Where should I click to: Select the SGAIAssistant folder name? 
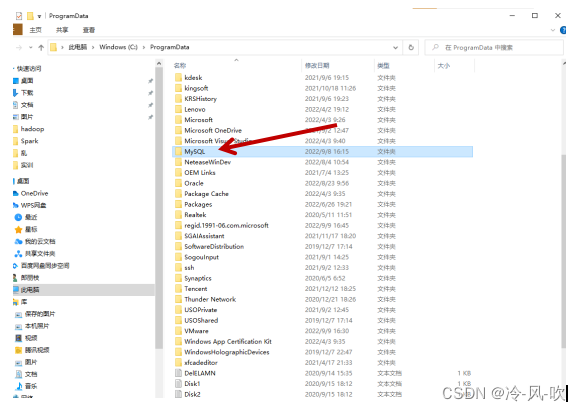click(x=204, y=236)
